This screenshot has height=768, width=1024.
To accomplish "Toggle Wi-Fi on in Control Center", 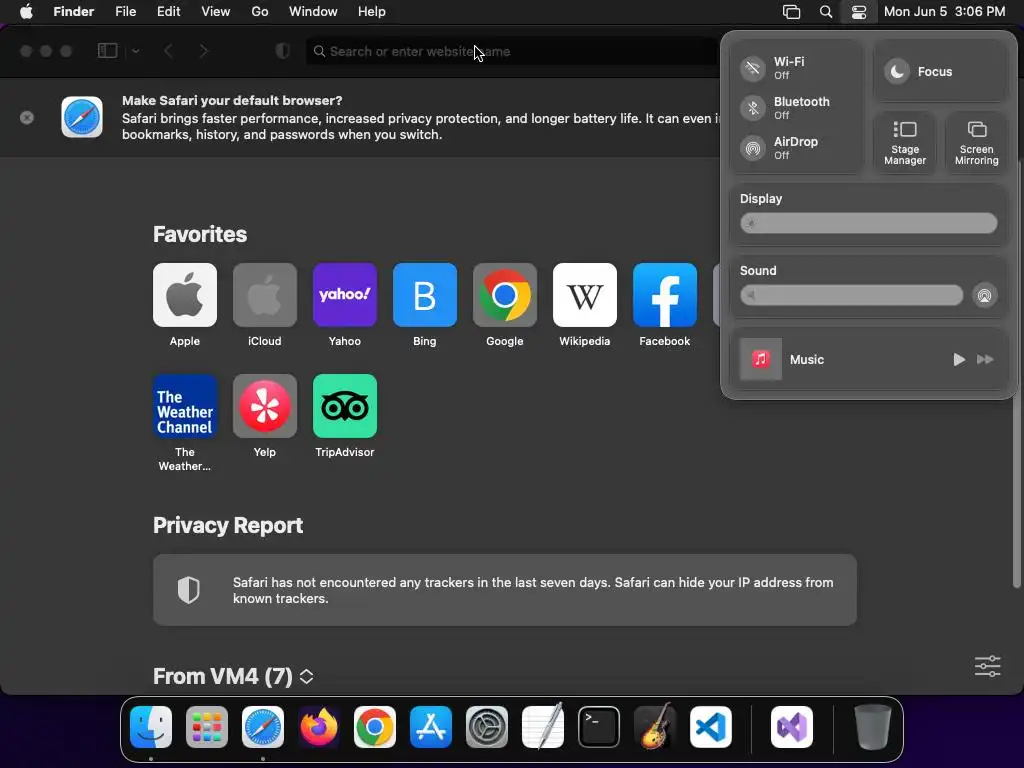I will pyautogui.click(x=753, y=68).
